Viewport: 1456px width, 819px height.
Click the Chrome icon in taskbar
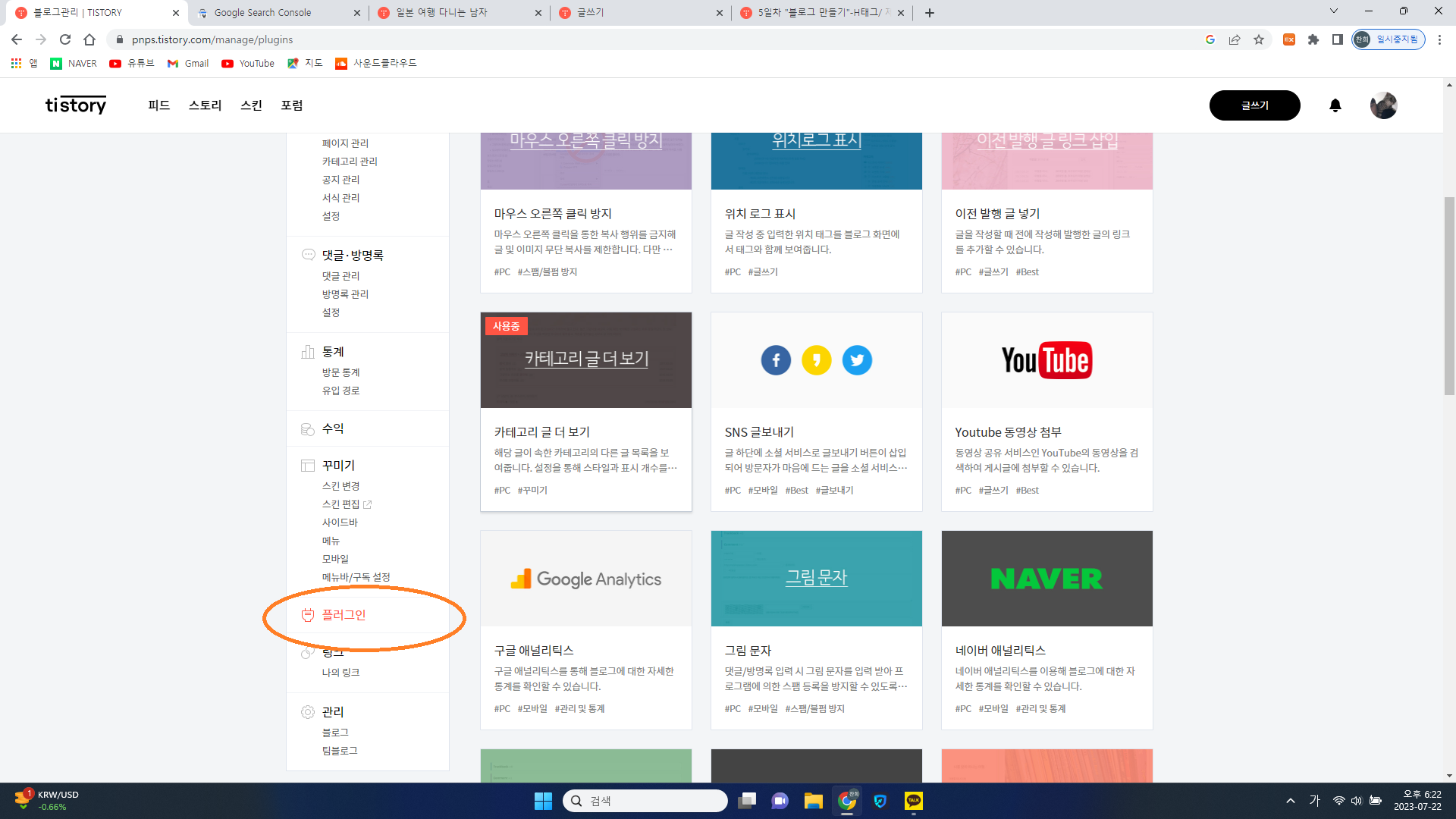point(847,801)
